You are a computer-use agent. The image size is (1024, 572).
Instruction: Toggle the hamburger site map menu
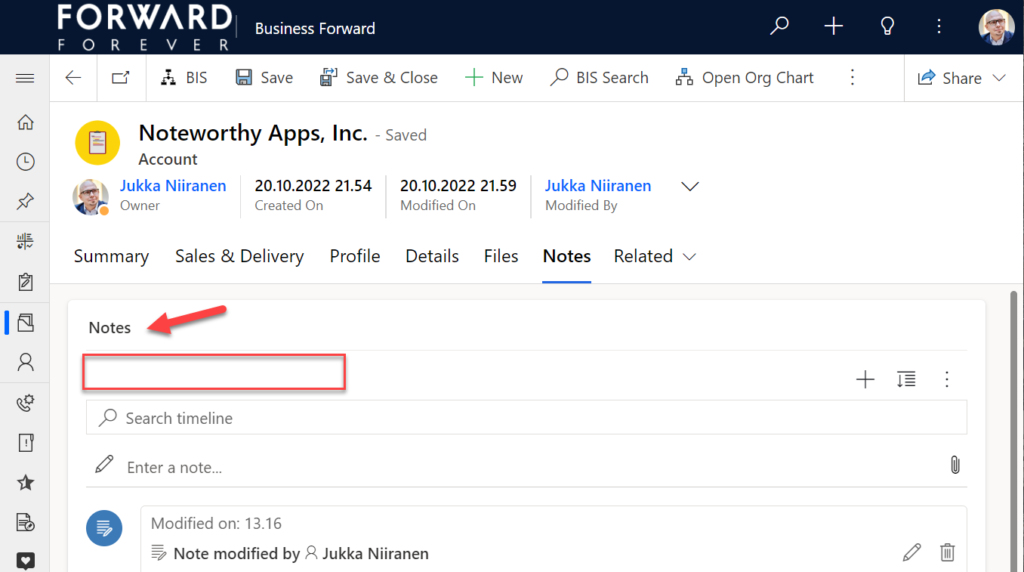click(x=25, y=78)
